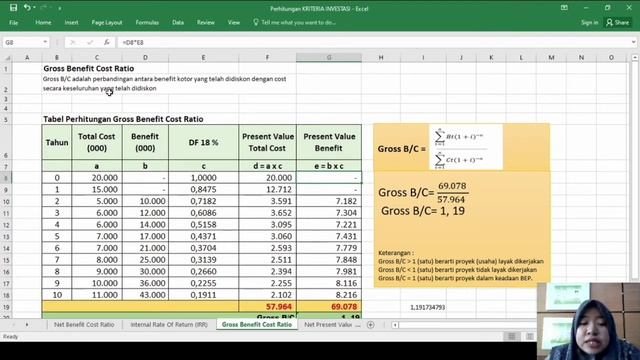
Task: Click total cell 69.078 in red
Action: [x=329, y=307]
